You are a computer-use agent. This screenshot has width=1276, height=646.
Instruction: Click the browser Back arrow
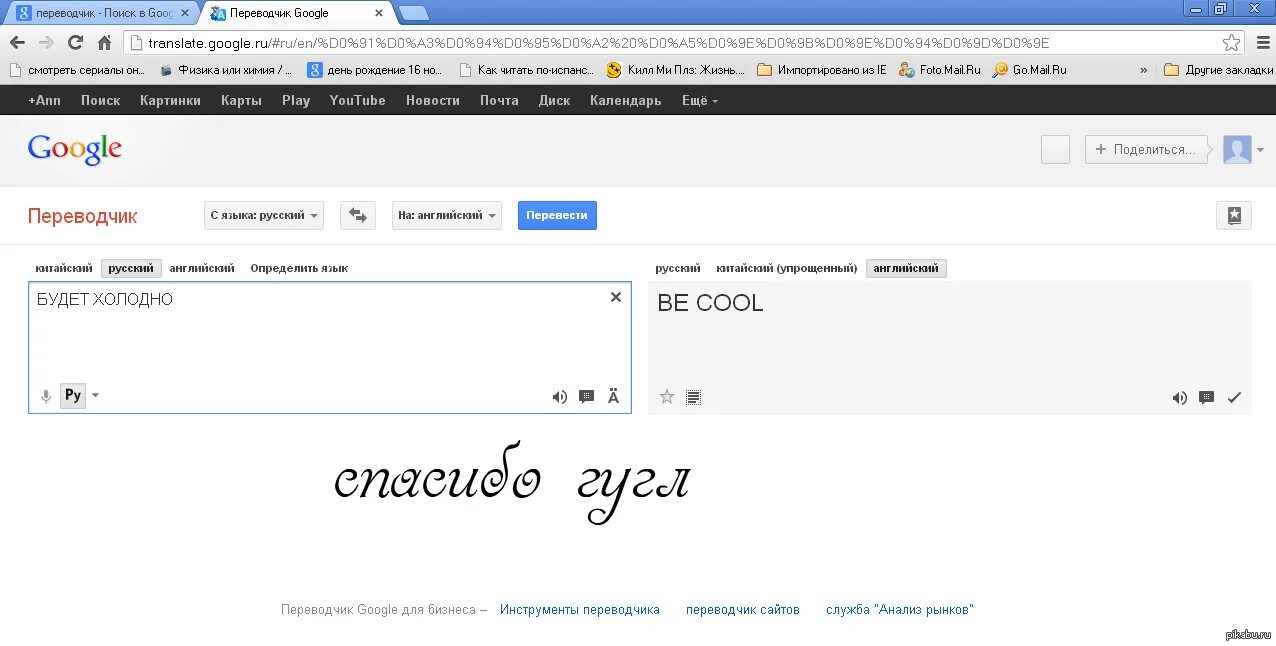coord(17,43)
